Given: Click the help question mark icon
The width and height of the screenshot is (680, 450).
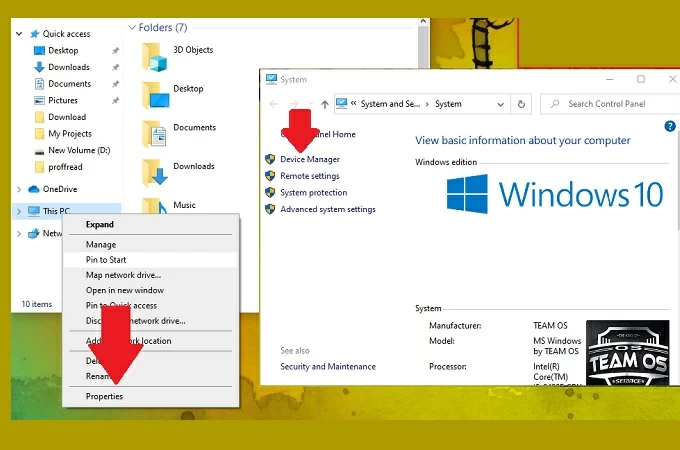Looking at the screenshot, I should pos(670,126).
